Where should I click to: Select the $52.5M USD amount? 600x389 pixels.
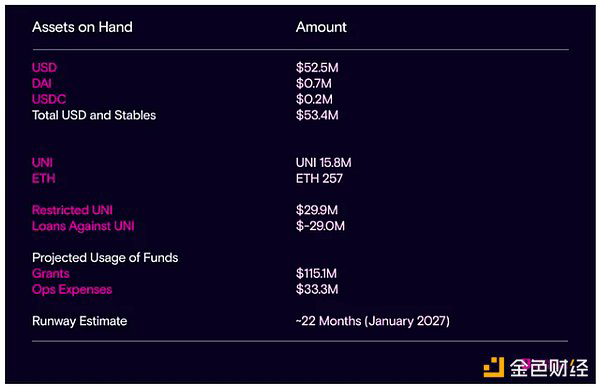pos(317,68)
